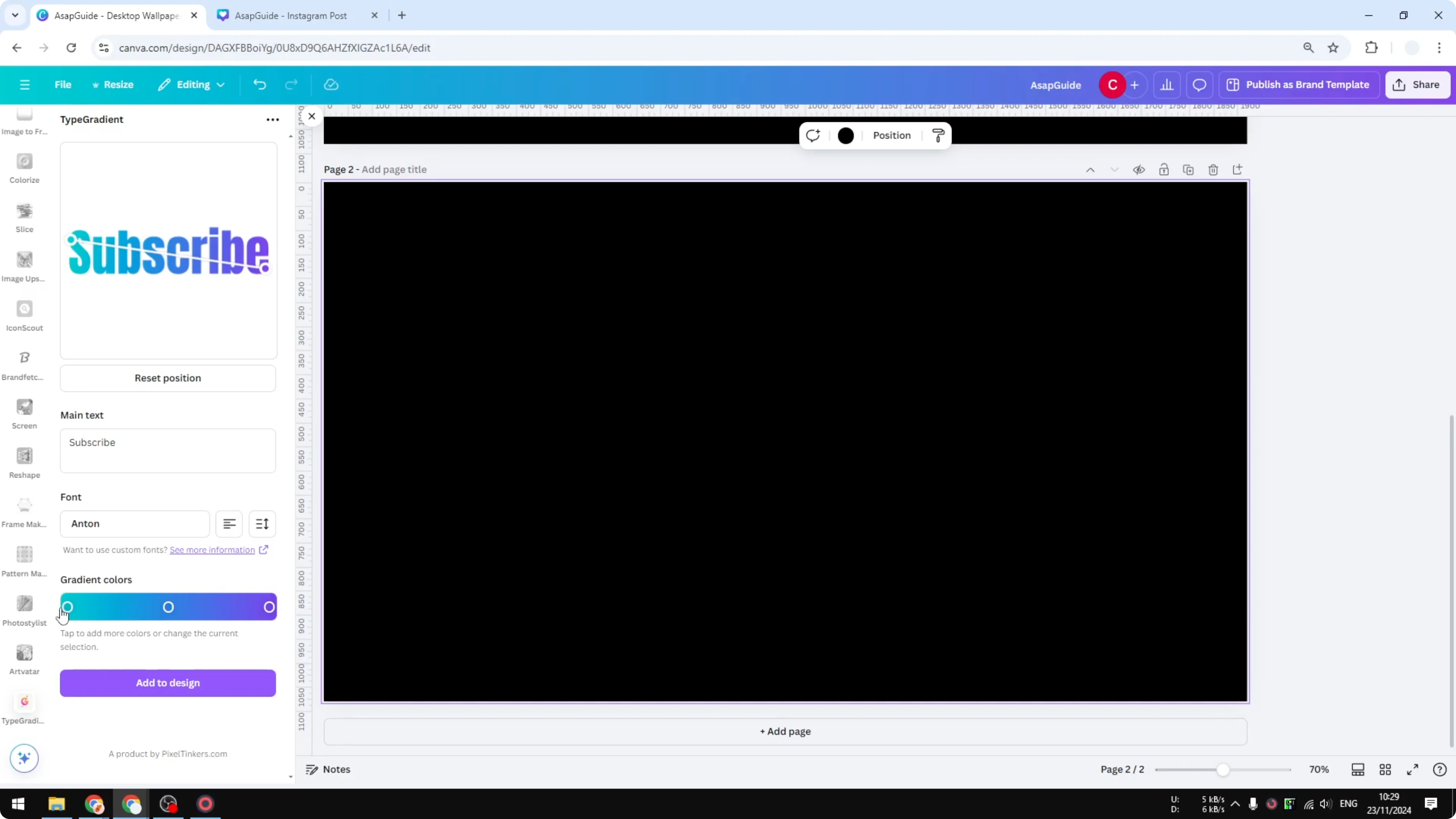Image resolution: width=1456 pixels, height=819 pixels.
Task: Add a comment from the floating toolbar
Action: tap(813, 135)
